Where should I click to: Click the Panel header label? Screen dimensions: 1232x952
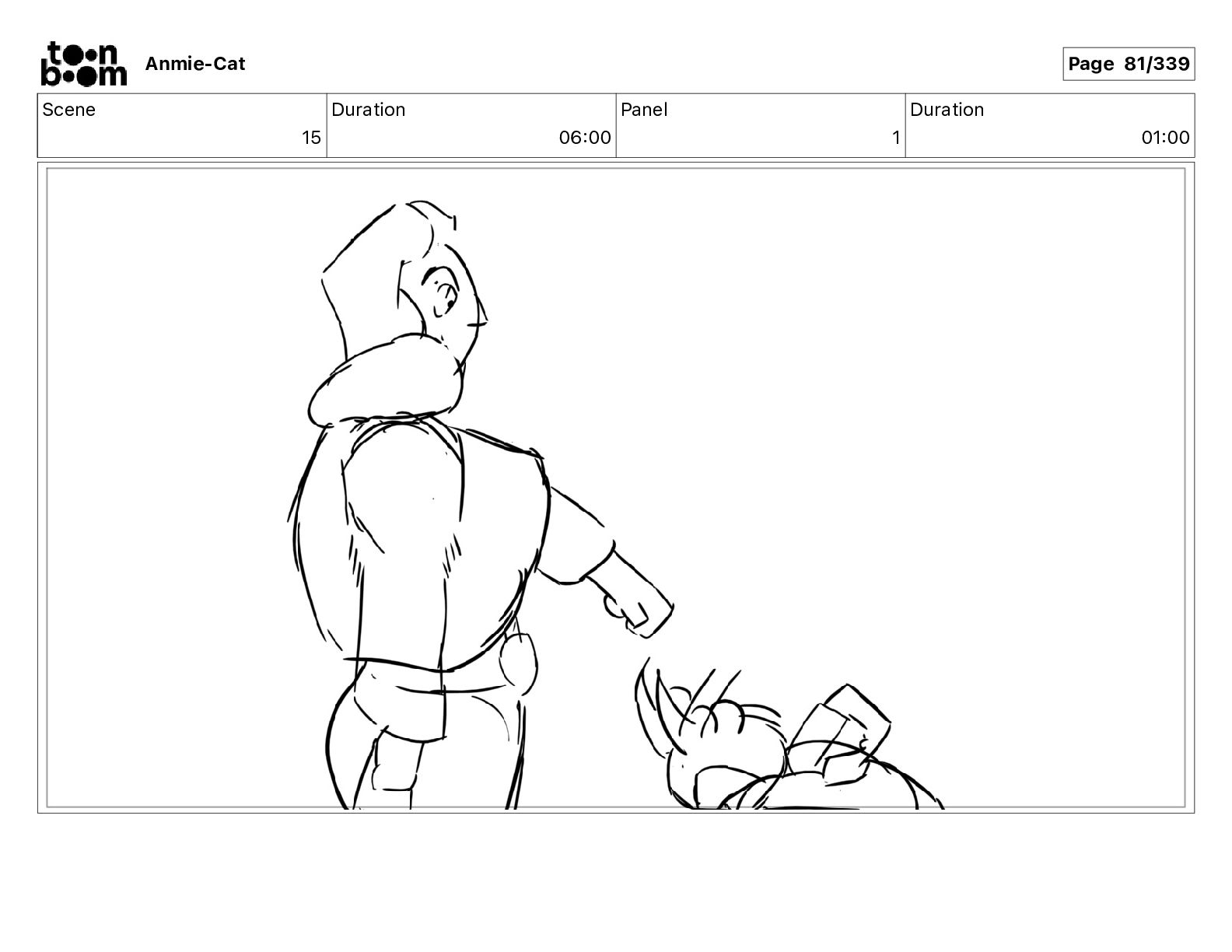pyautogui.click(x=644, y=110)
